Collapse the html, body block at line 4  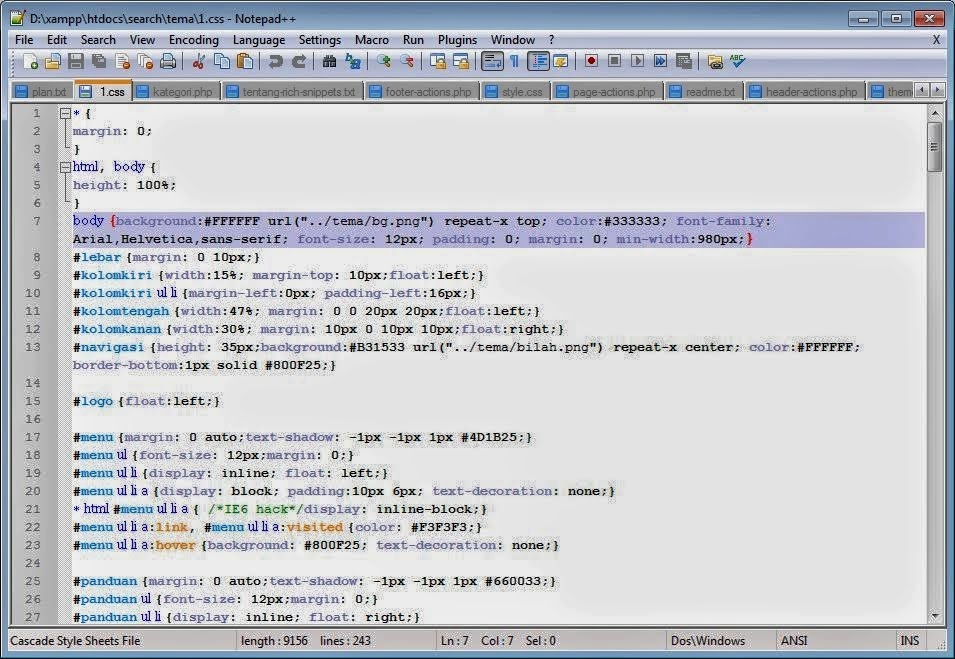(65, 167)
